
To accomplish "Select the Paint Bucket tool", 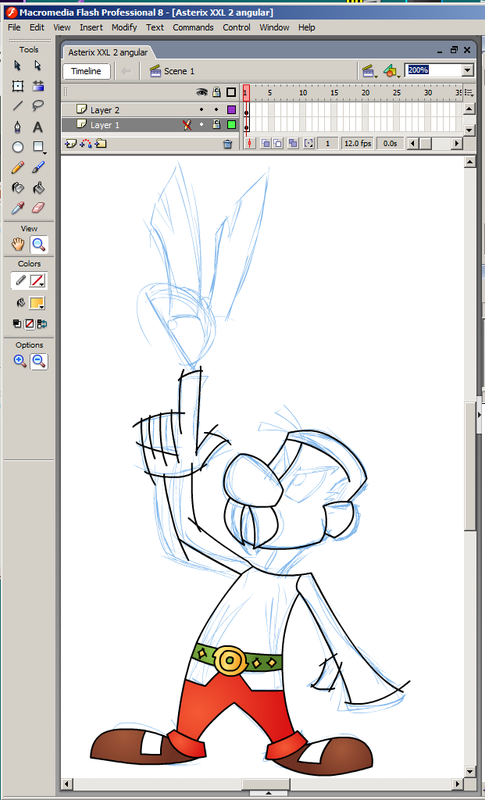I will pos(38,188).
